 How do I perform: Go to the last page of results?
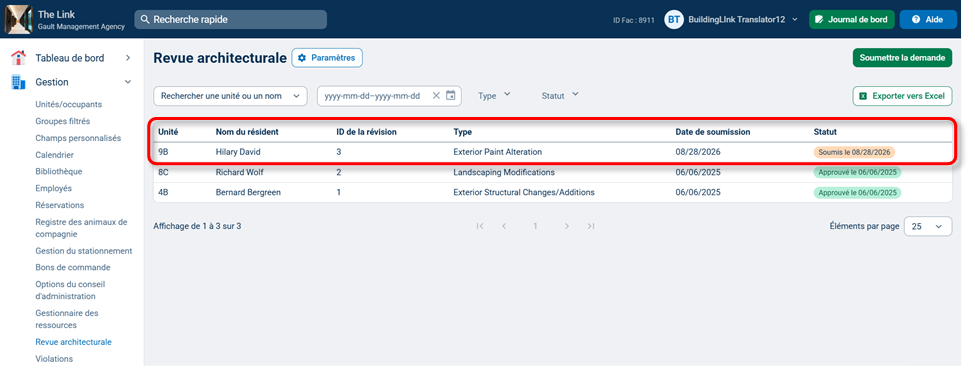tap(591, 226)
